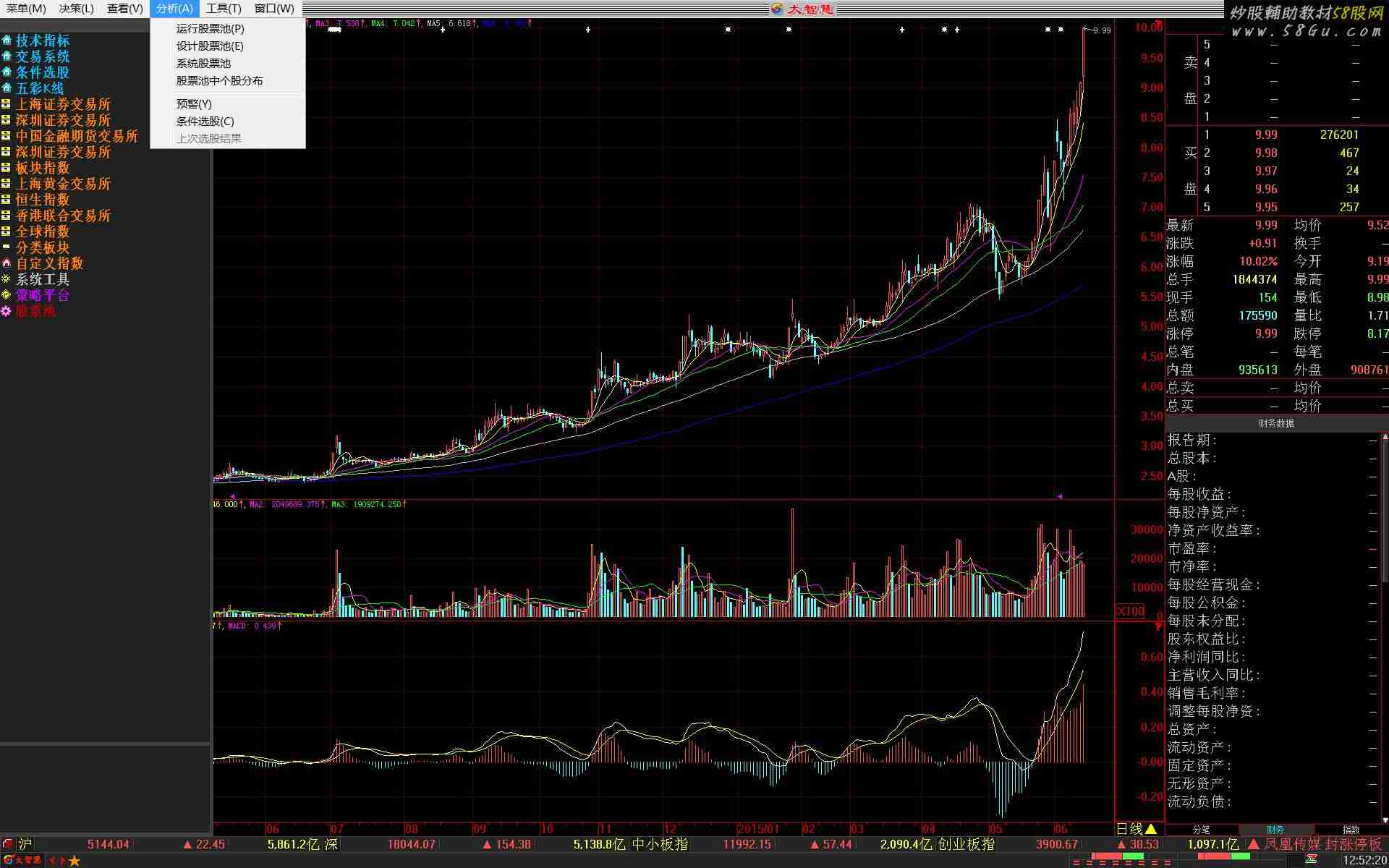Select 策略平台 in the left tree
The image size is (1389, 868).
[x=43, y=295]
